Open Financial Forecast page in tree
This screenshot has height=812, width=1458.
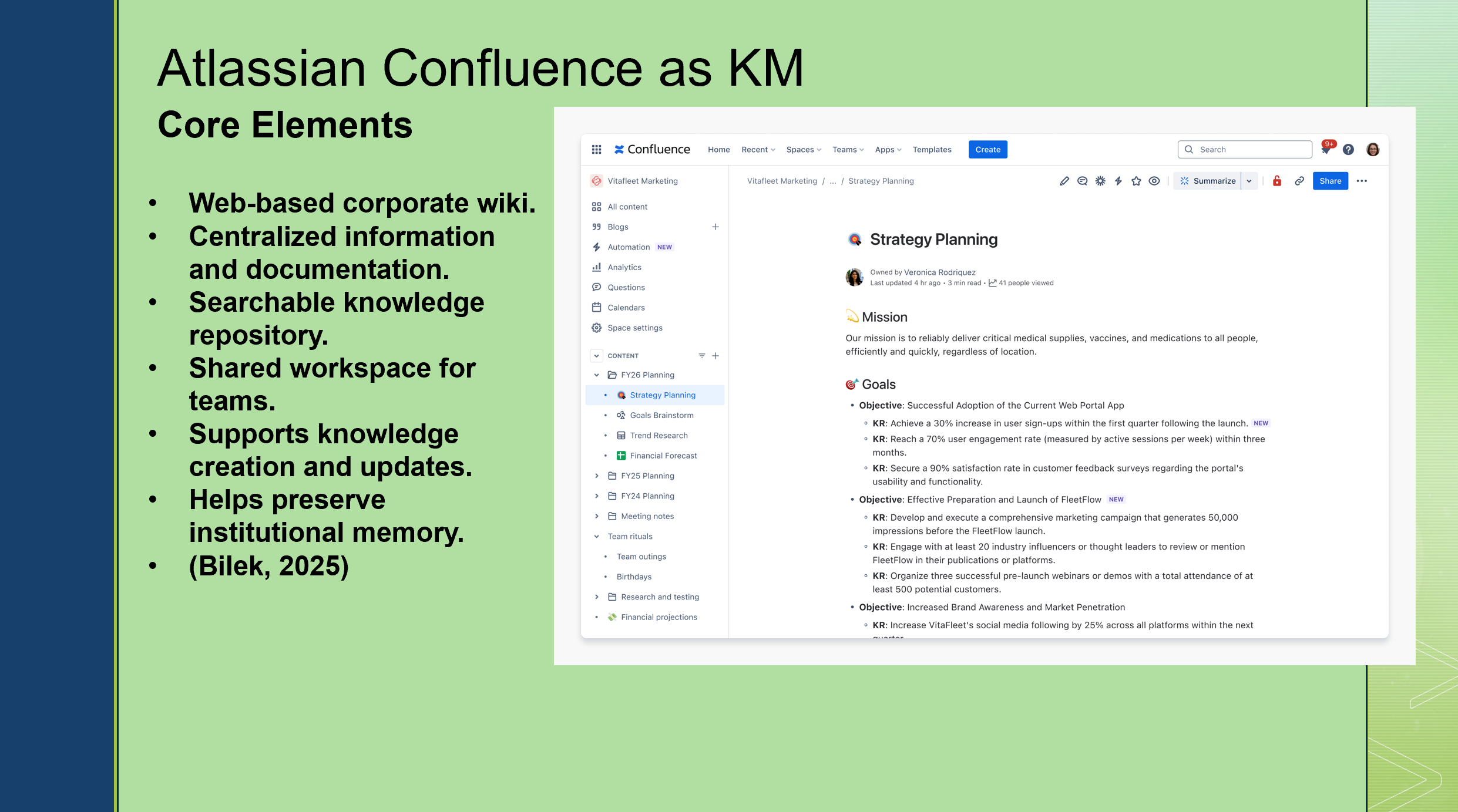pyautogui.click(x=663, y=456)
